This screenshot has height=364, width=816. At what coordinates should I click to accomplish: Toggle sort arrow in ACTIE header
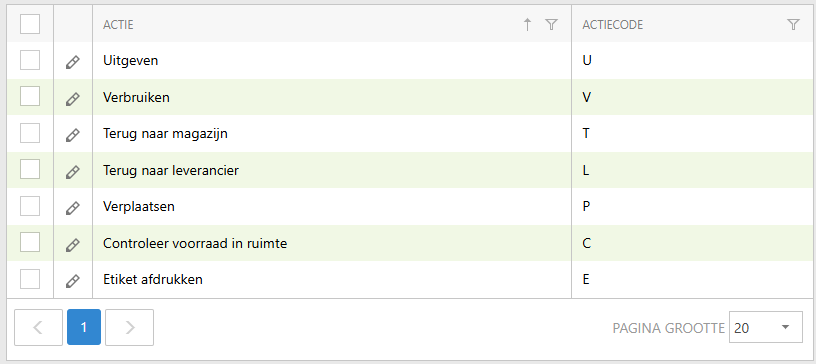tap(527, 24)
